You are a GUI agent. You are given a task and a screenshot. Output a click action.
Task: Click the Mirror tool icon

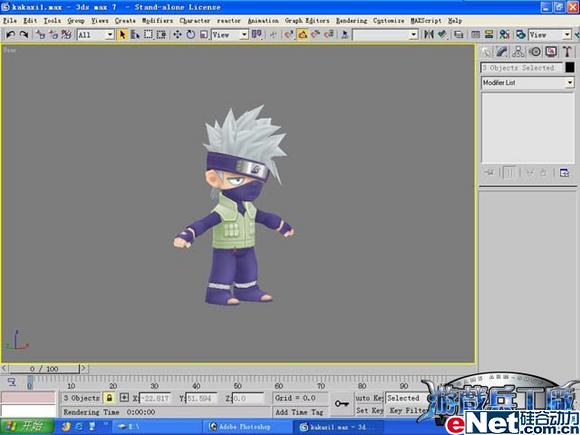429,35
